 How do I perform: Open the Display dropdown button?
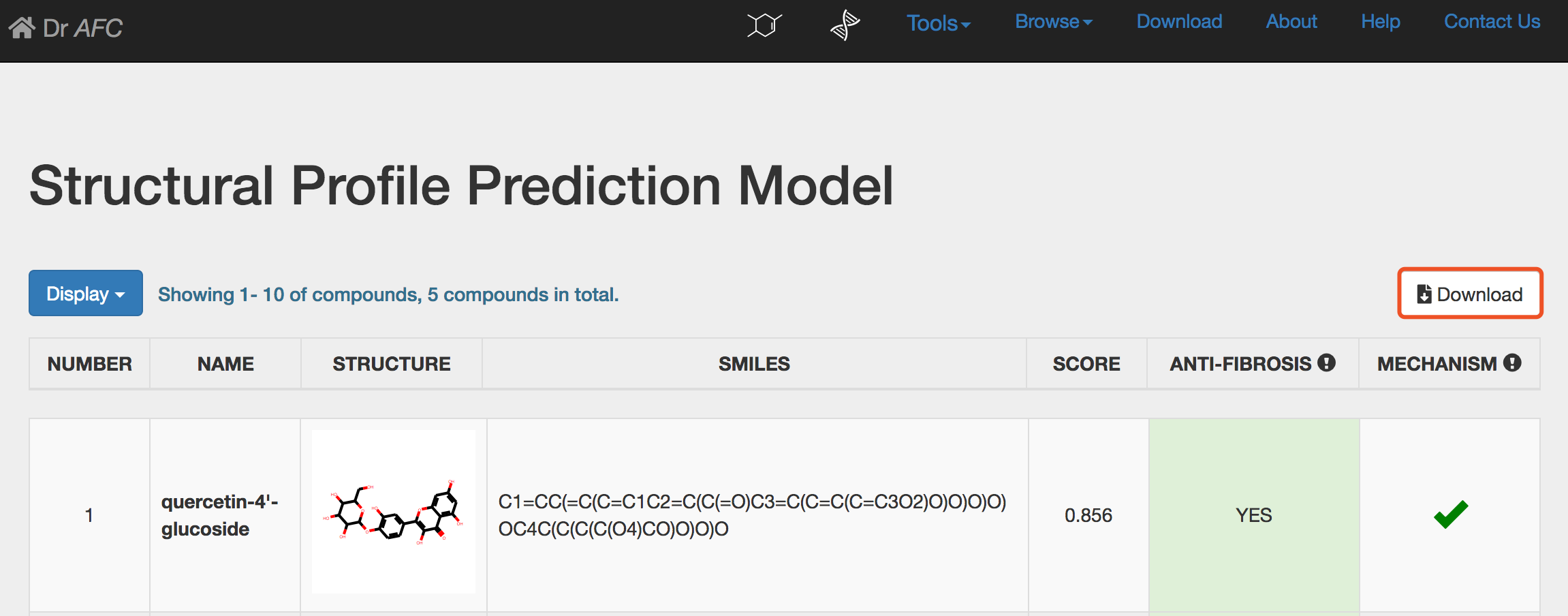click(x=86, y=293)
